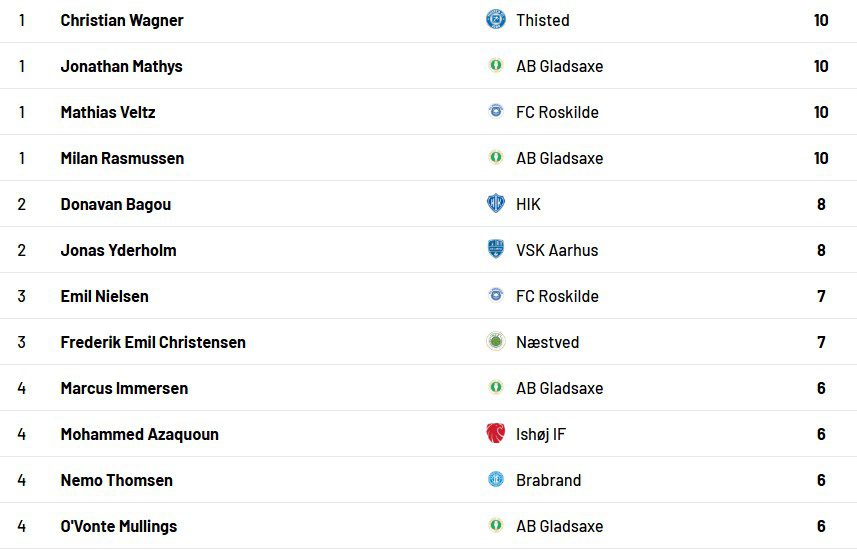Click Marcus Immersen's rank number 4
Viewport: 857px width, 550px height.
(22, 388)
